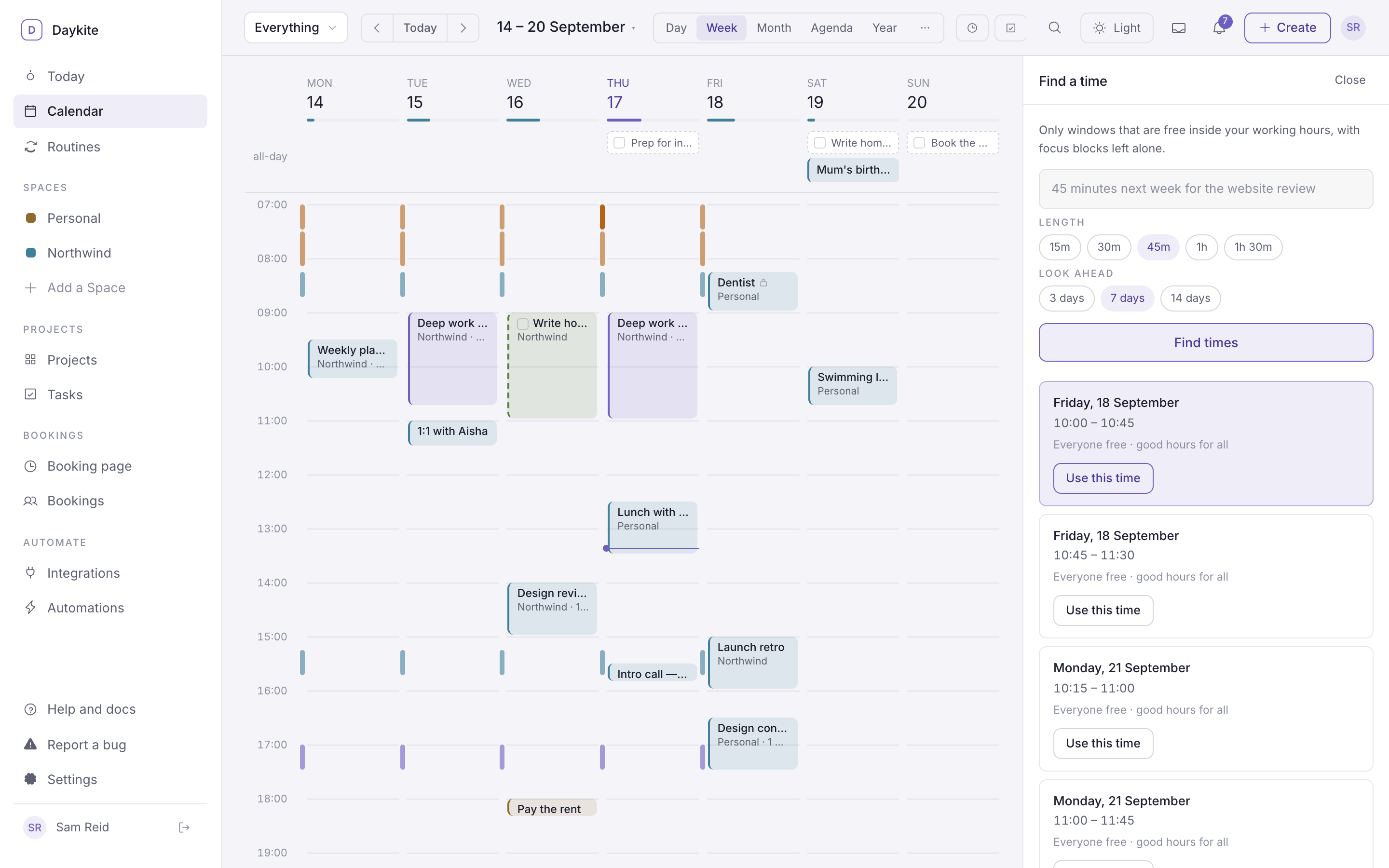The width and height of the screenshot is (1389, 868).
Task: Select the 30m length option
Action: pos(1109,247)
